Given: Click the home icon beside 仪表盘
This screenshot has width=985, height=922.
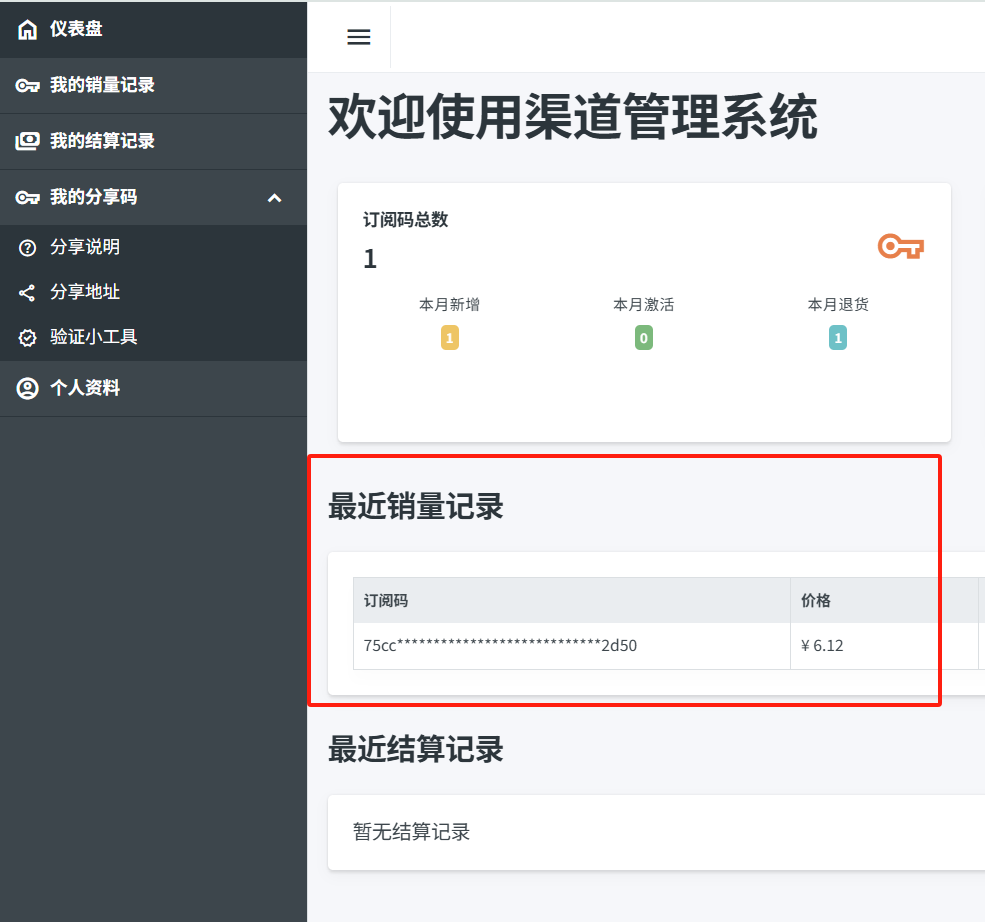Looking at the screenshot, I should pyautogui.click(x=27, y=29).
